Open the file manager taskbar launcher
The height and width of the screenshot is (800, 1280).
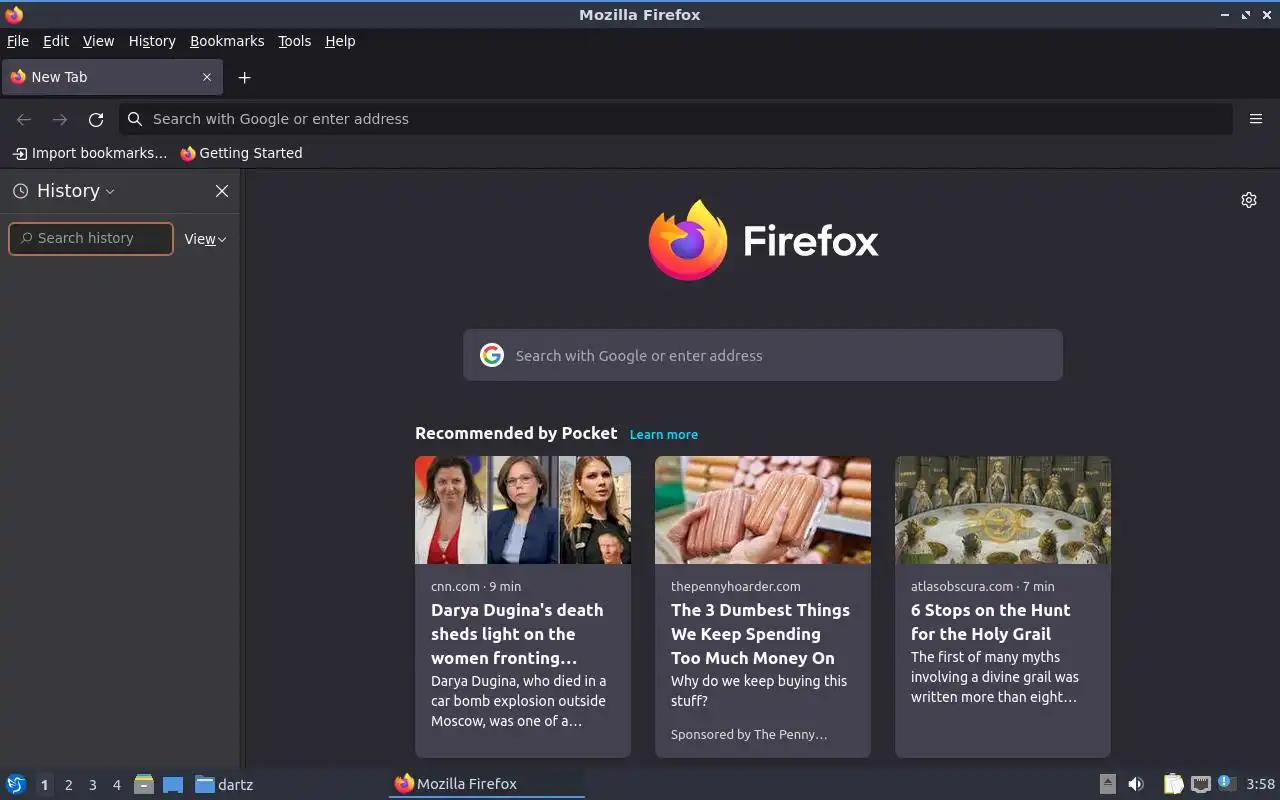click(144, 784)
